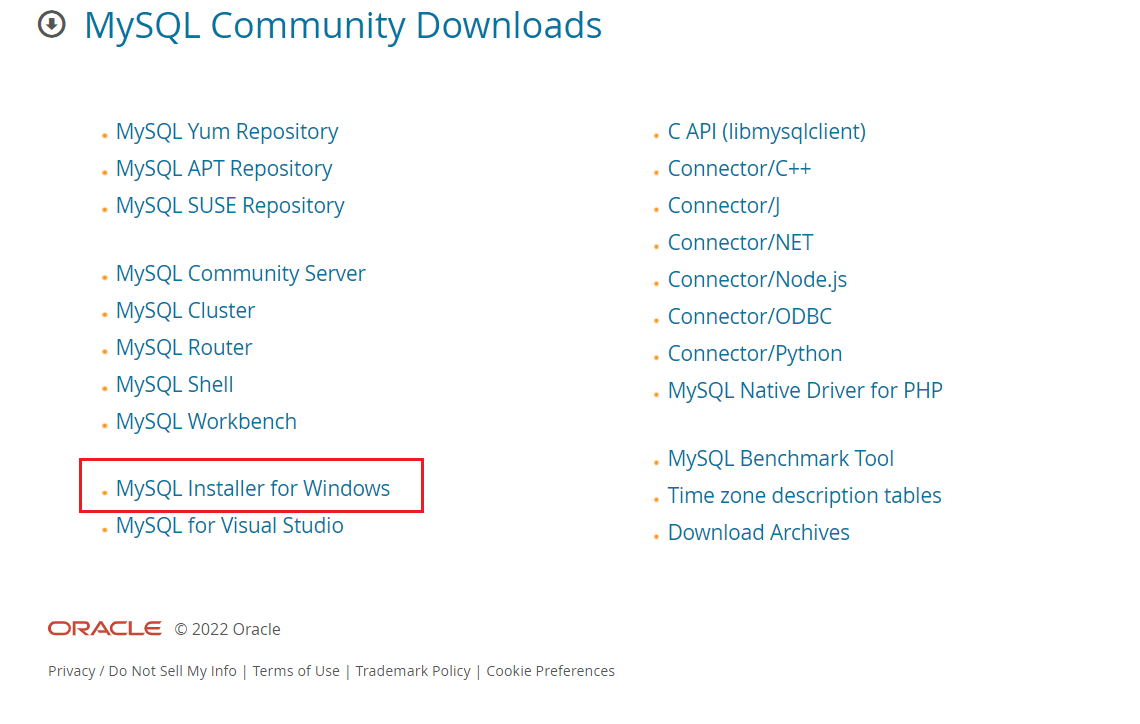Open the MySQL for Visual Studio link
Screen dimensions: 1140x724
tap(230, 526)
